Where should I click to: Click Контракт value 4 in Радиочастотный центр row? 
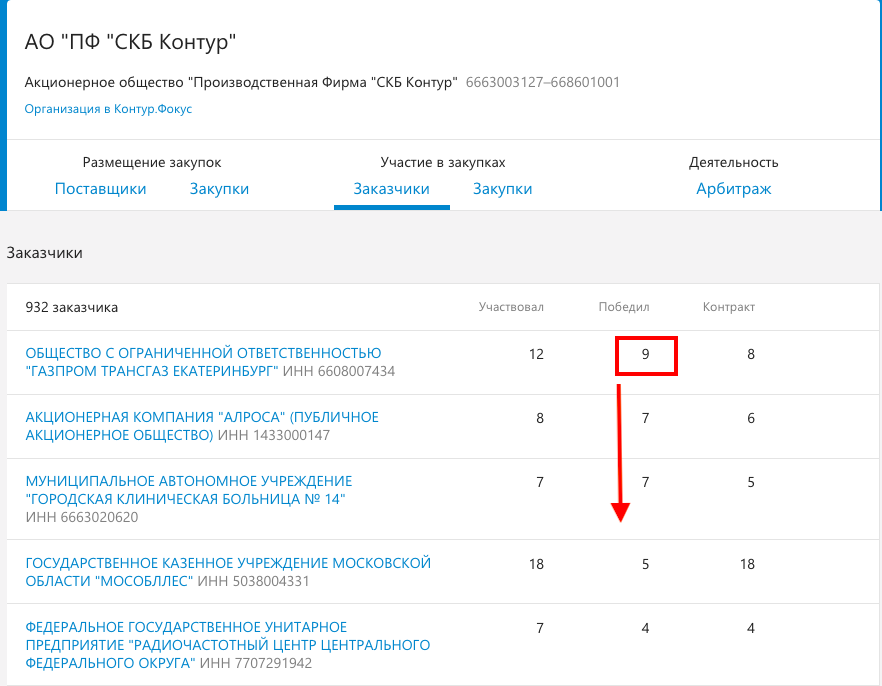coord(750,628)
